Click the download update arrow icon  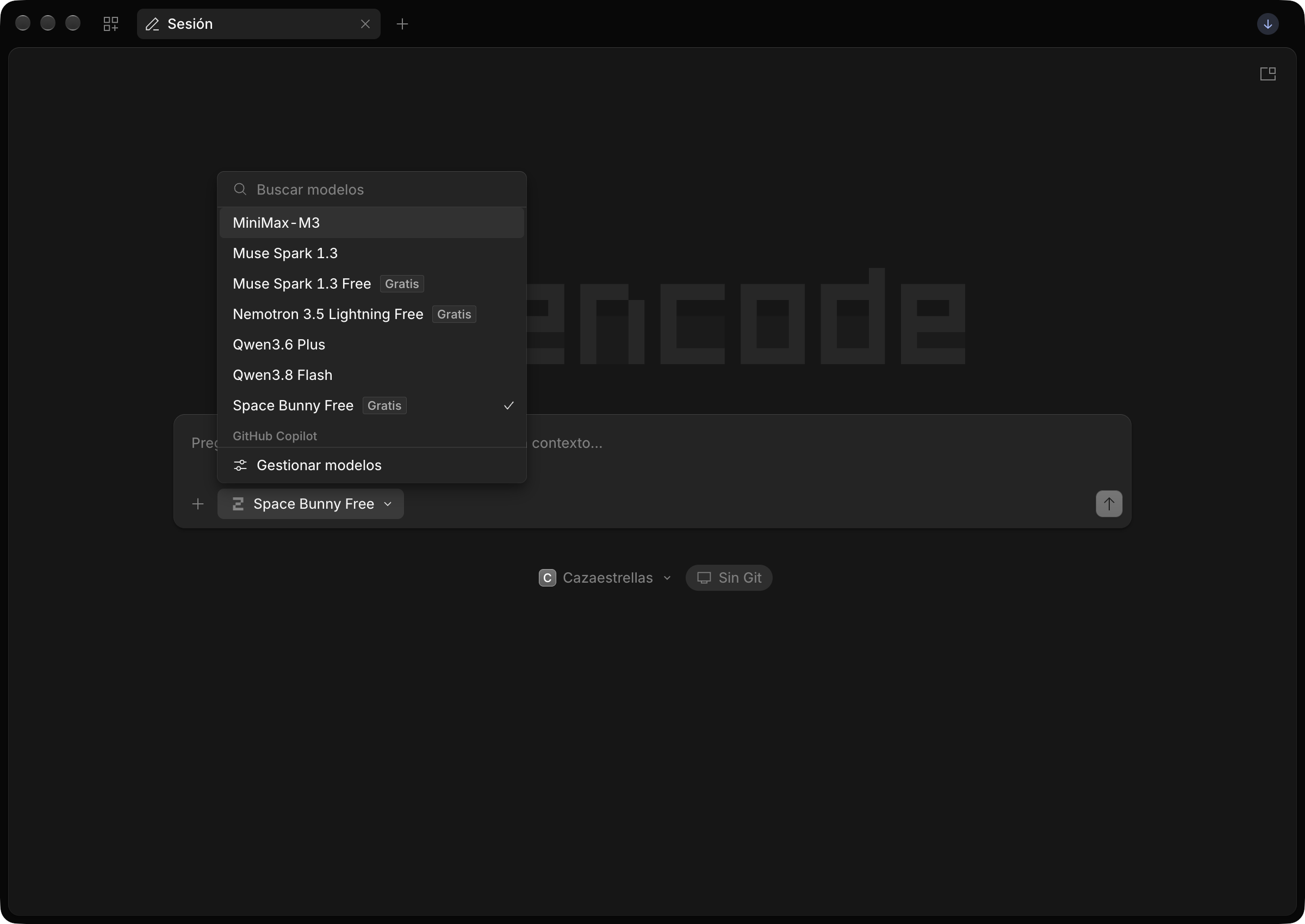(x=1267, y=24)
